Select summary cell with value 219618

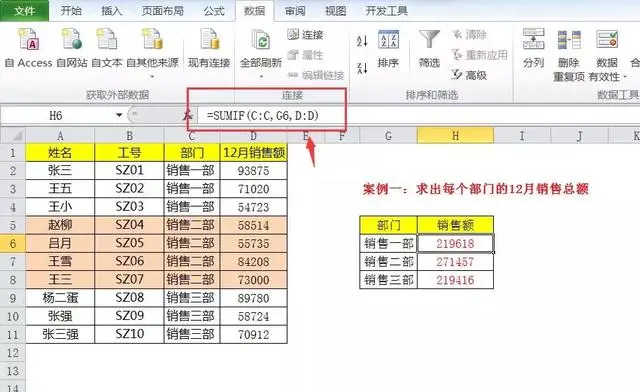pyautogui.click(x=456, y=243)
